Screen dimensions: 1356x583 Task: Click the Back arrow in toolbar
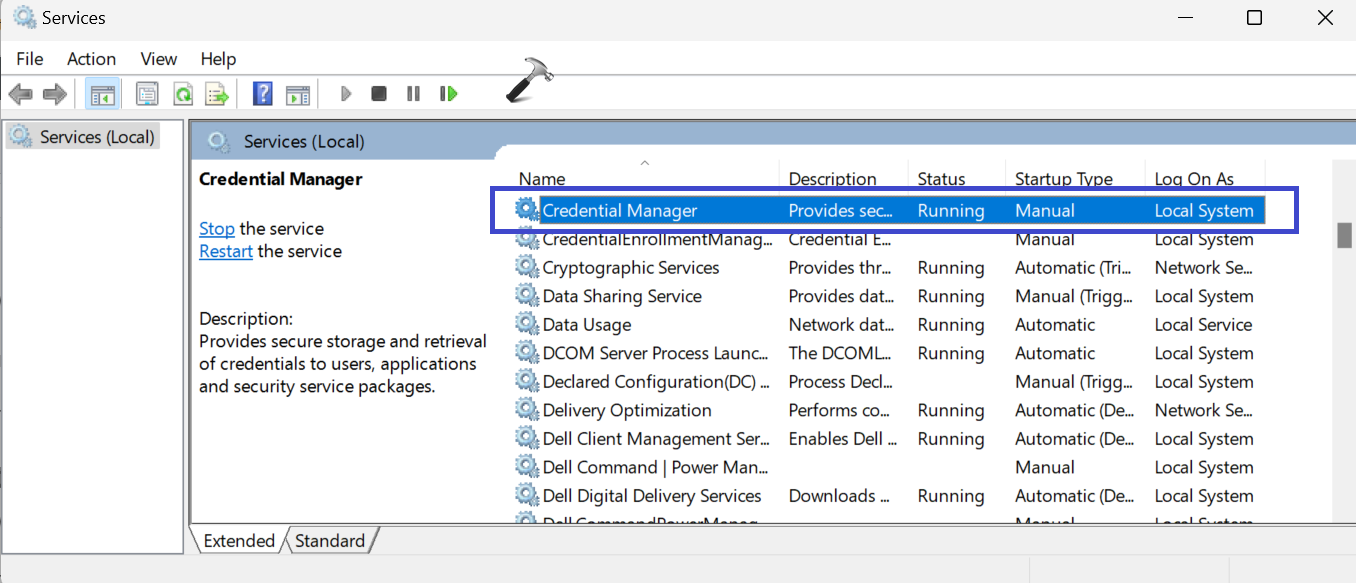pyautogui.click(x=20, y=94)
